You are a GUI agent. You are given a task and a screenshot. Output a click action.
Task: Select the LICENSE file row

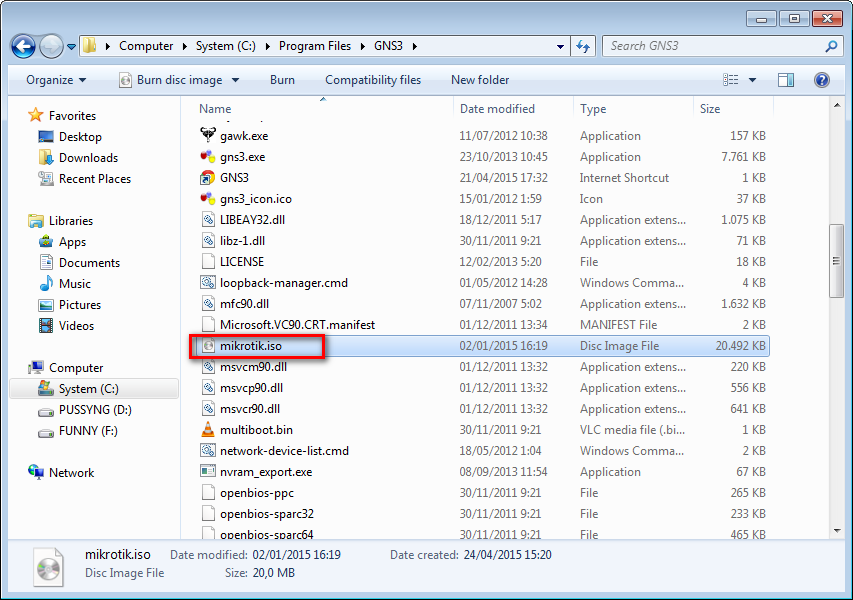coord(481,262)
